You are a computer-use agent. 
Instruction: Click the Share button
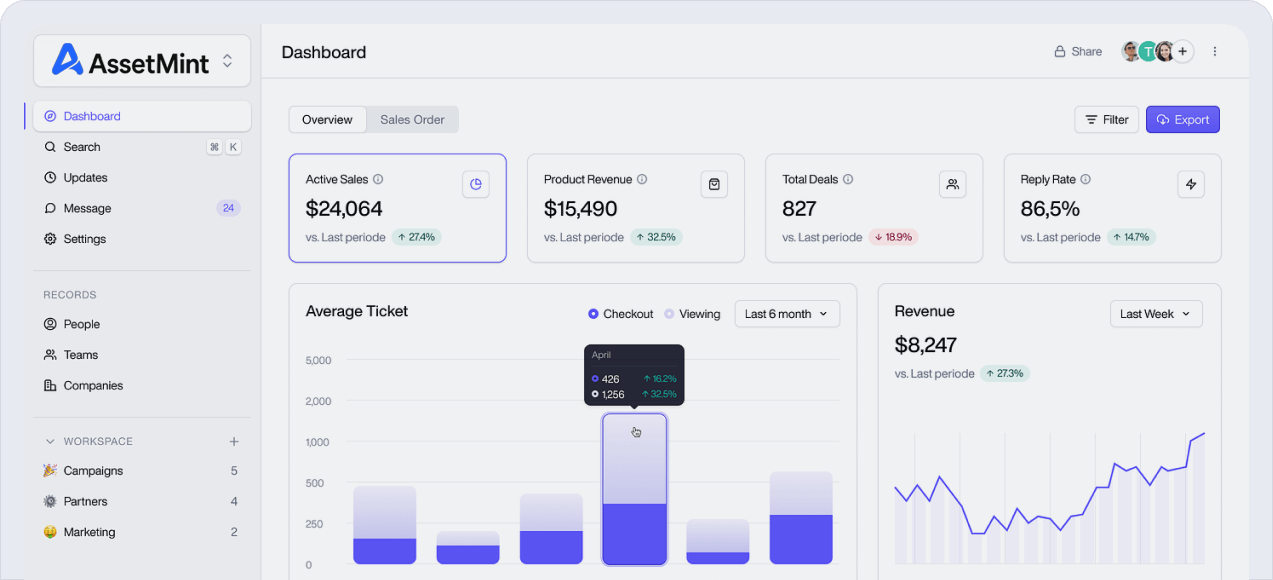[x=1078, y=51]
